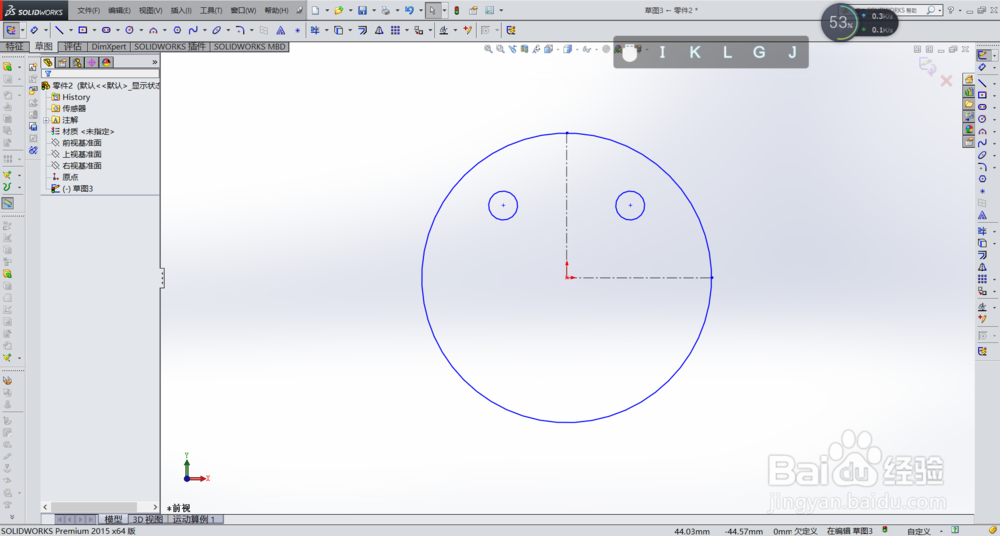Click the SOLIDWORKS help search box
Screen dimensions: 1000x536
(x=891, y=10)
